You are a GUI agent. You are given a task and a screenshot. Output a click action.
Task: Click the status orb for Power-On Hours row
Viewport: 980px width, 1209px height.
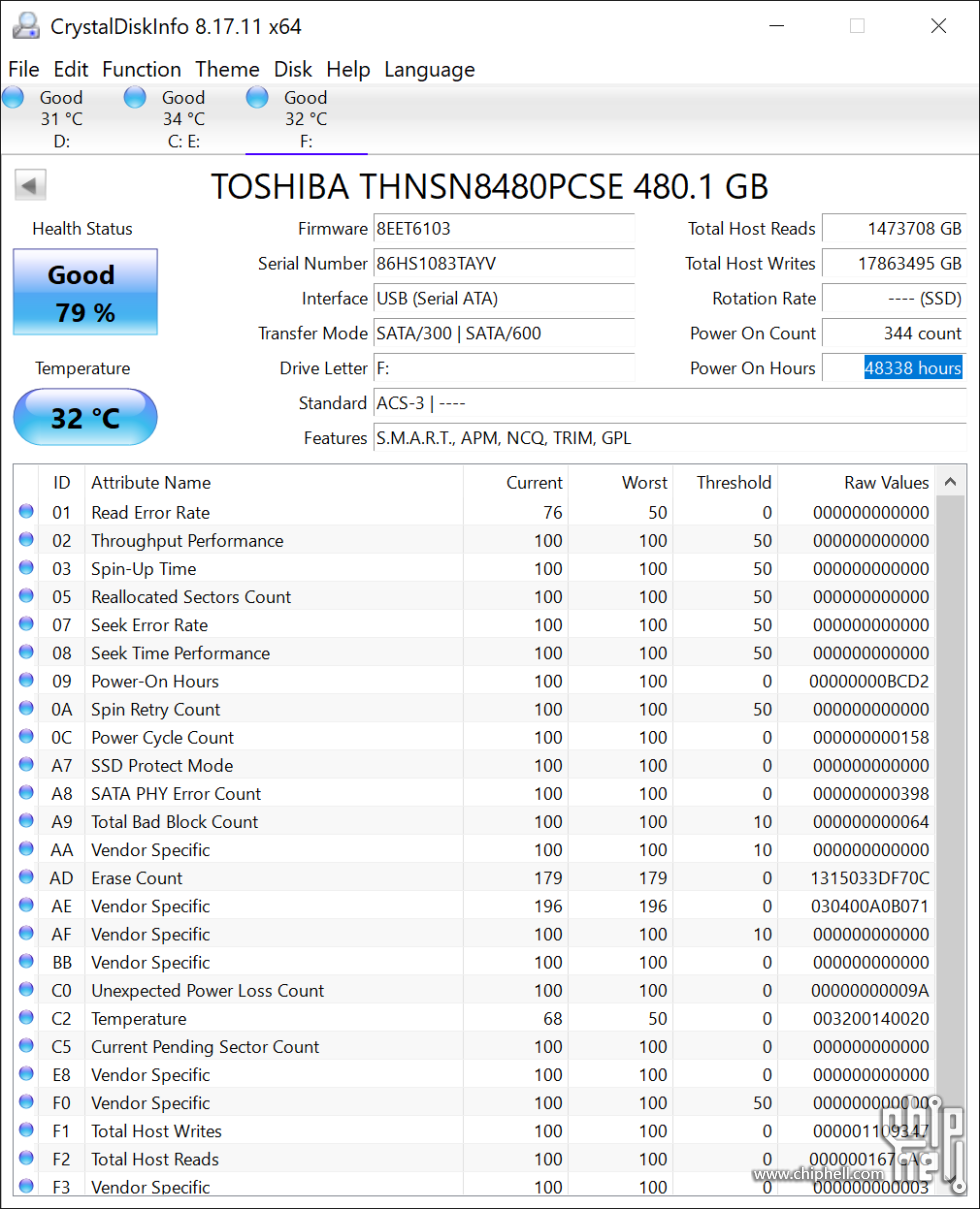pyautogui.click(x=26, y=680)
